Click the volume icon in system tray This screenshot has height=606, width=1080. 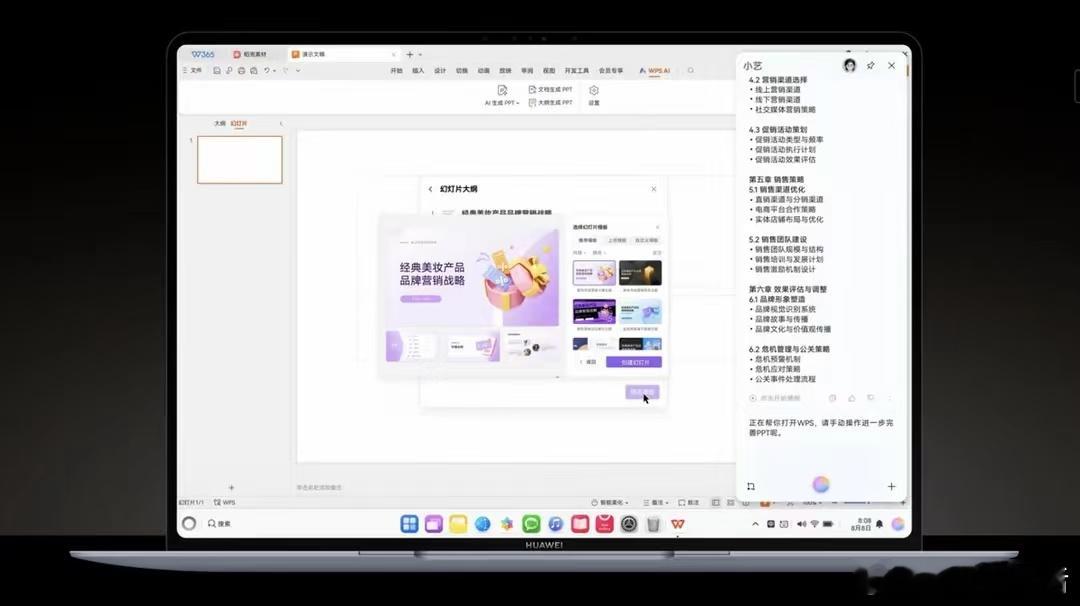click(x=801, y=524)
